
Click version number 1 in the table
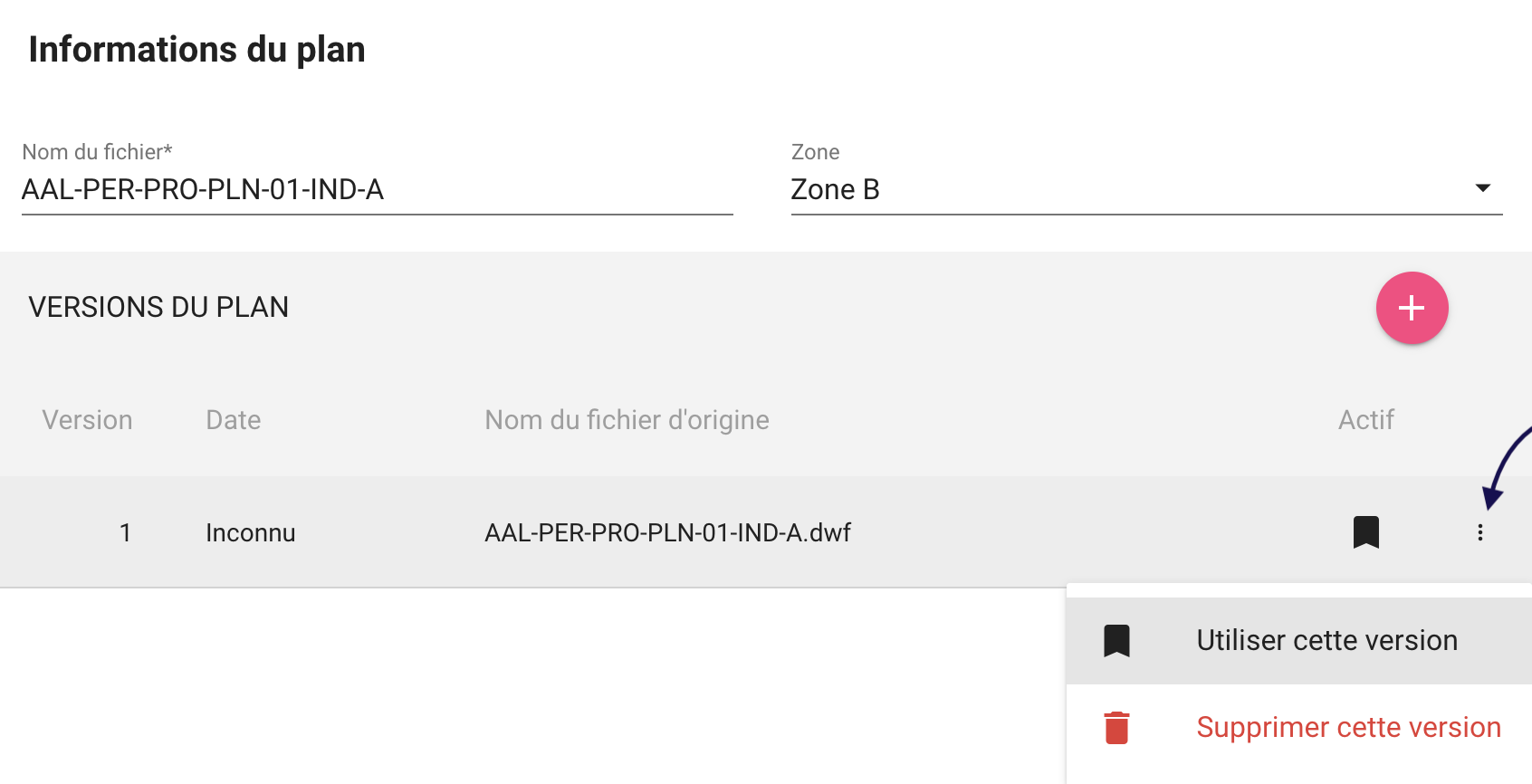pos(125,532)
